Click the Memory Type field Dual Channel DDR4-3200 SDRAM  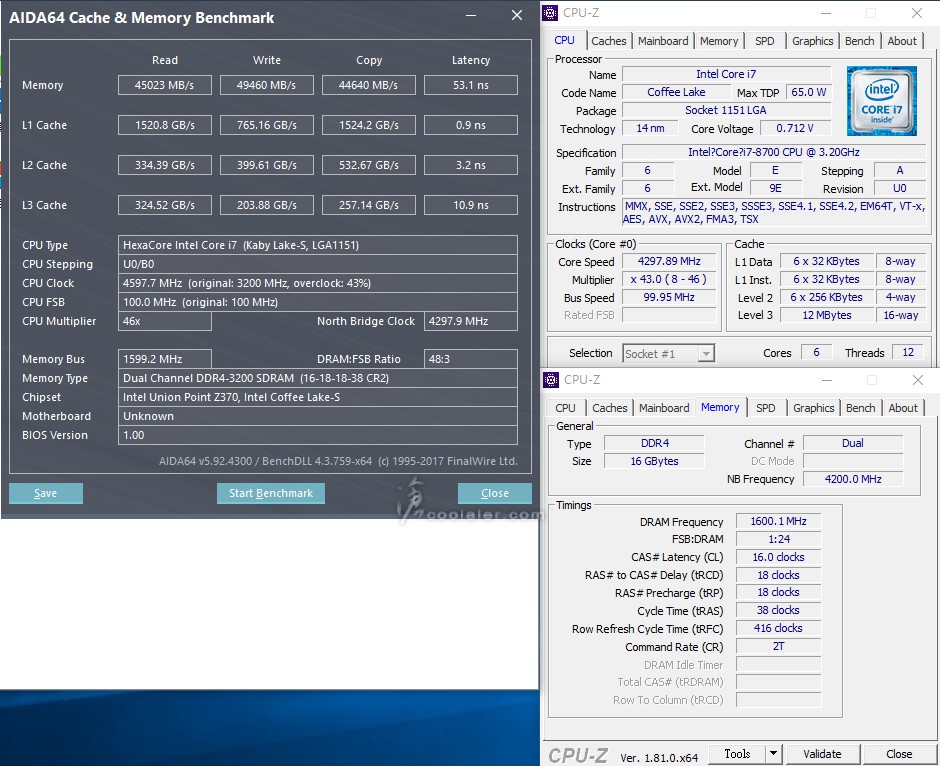pyautogui.click(x=318, y=378)
